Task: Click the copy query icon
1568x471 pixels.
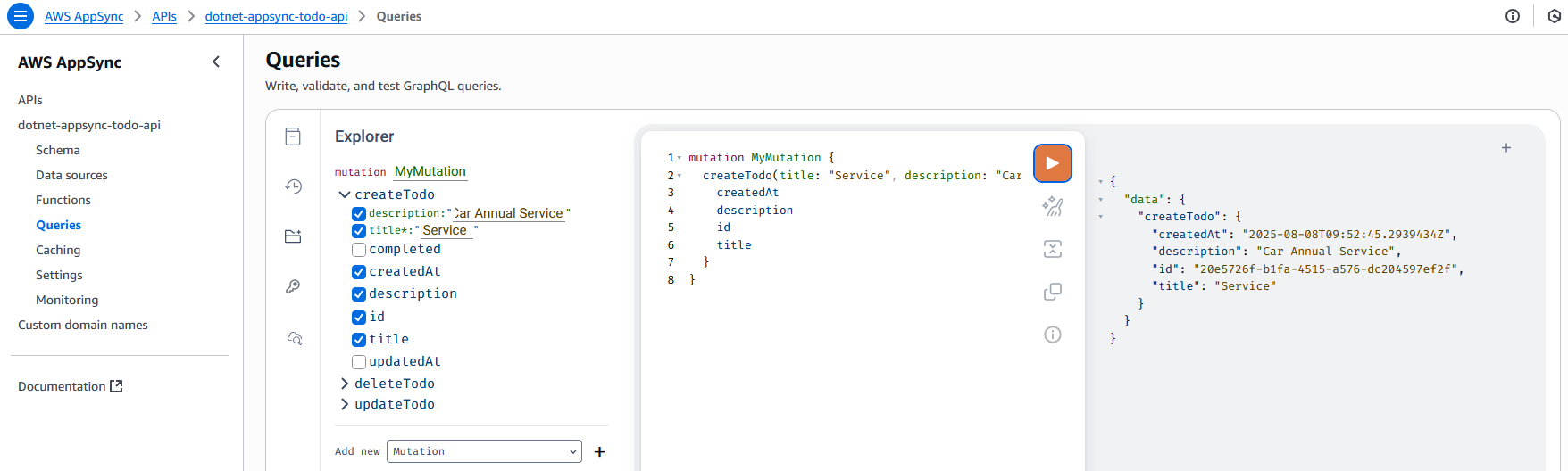Action: [x=1052, y=292]
